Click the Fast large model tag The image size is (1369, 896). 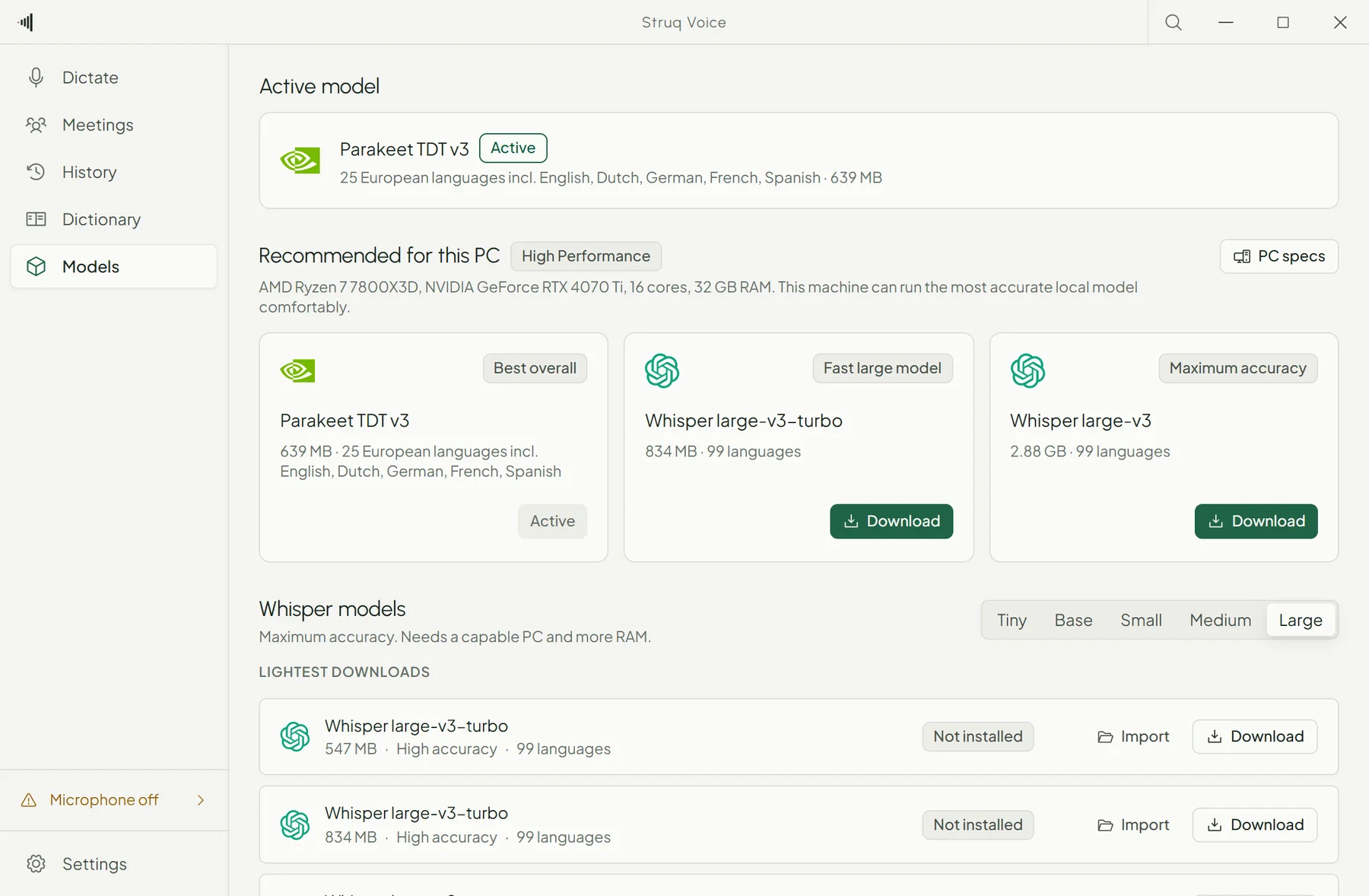coord(882,368)
